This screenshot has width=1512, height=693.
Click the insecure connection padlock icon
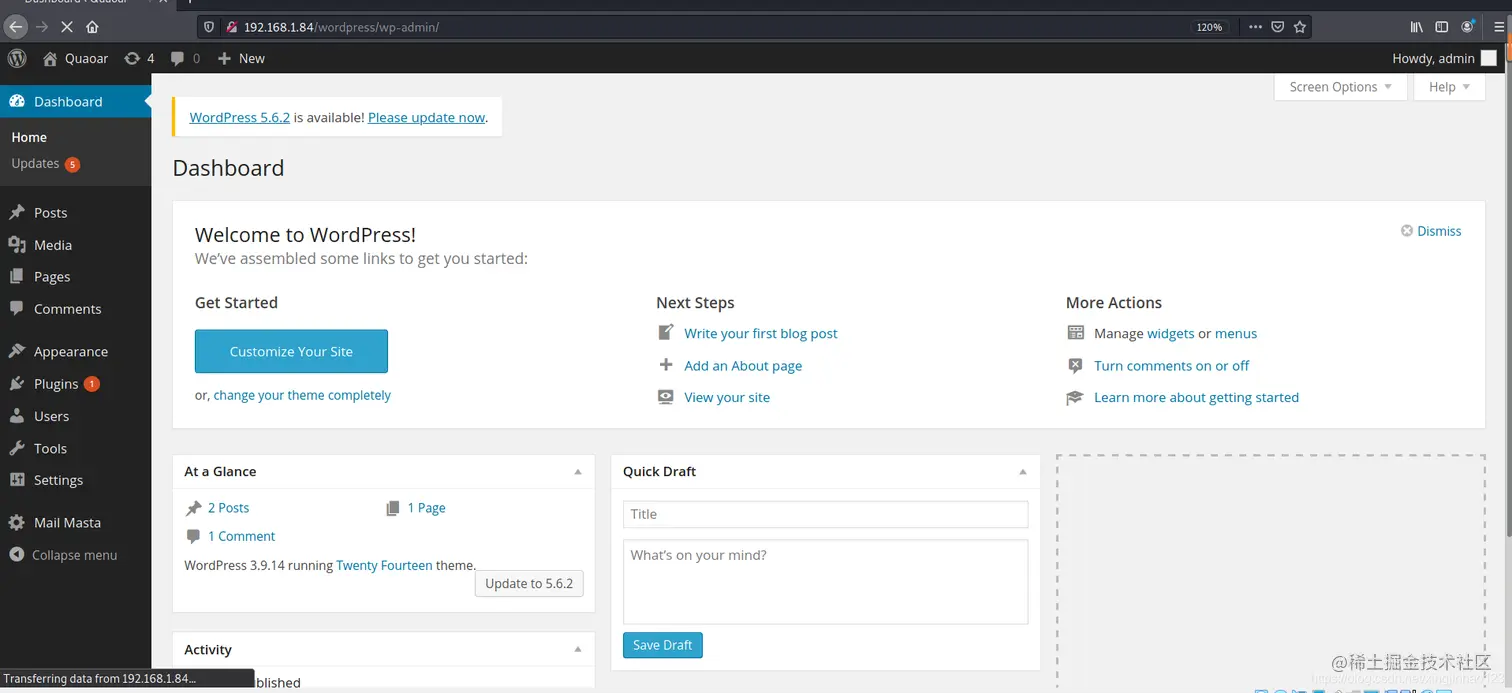point(232,27)
